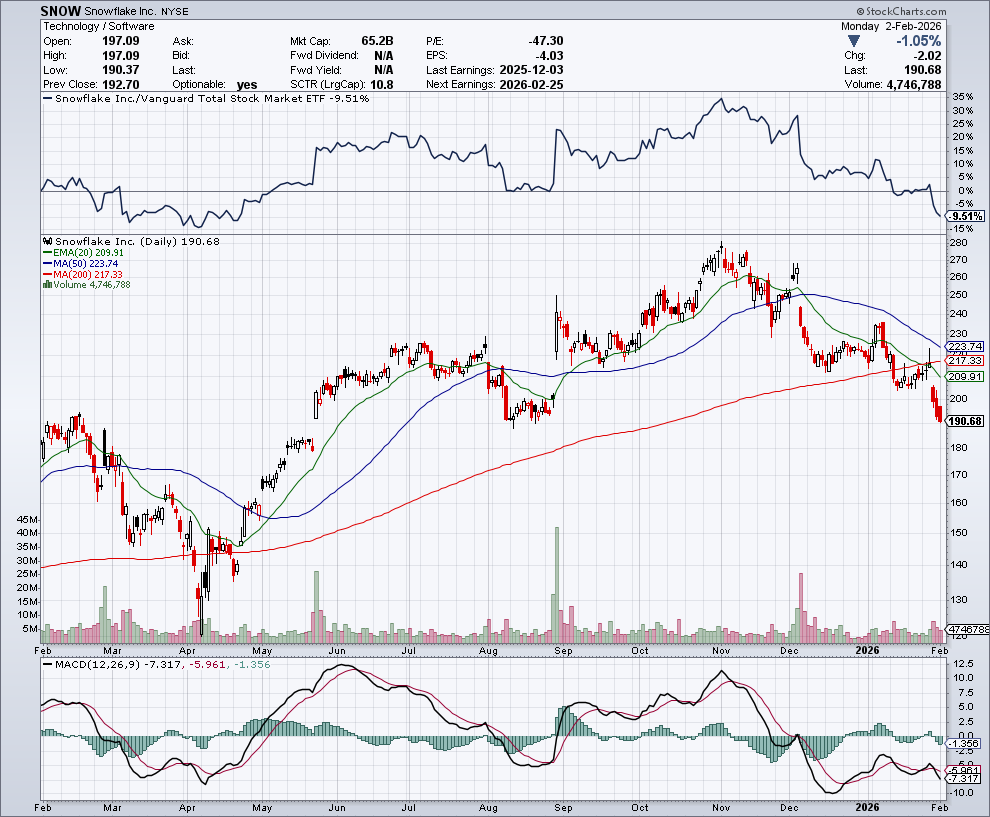Click the Sep label on the MACD time axis

563,808
